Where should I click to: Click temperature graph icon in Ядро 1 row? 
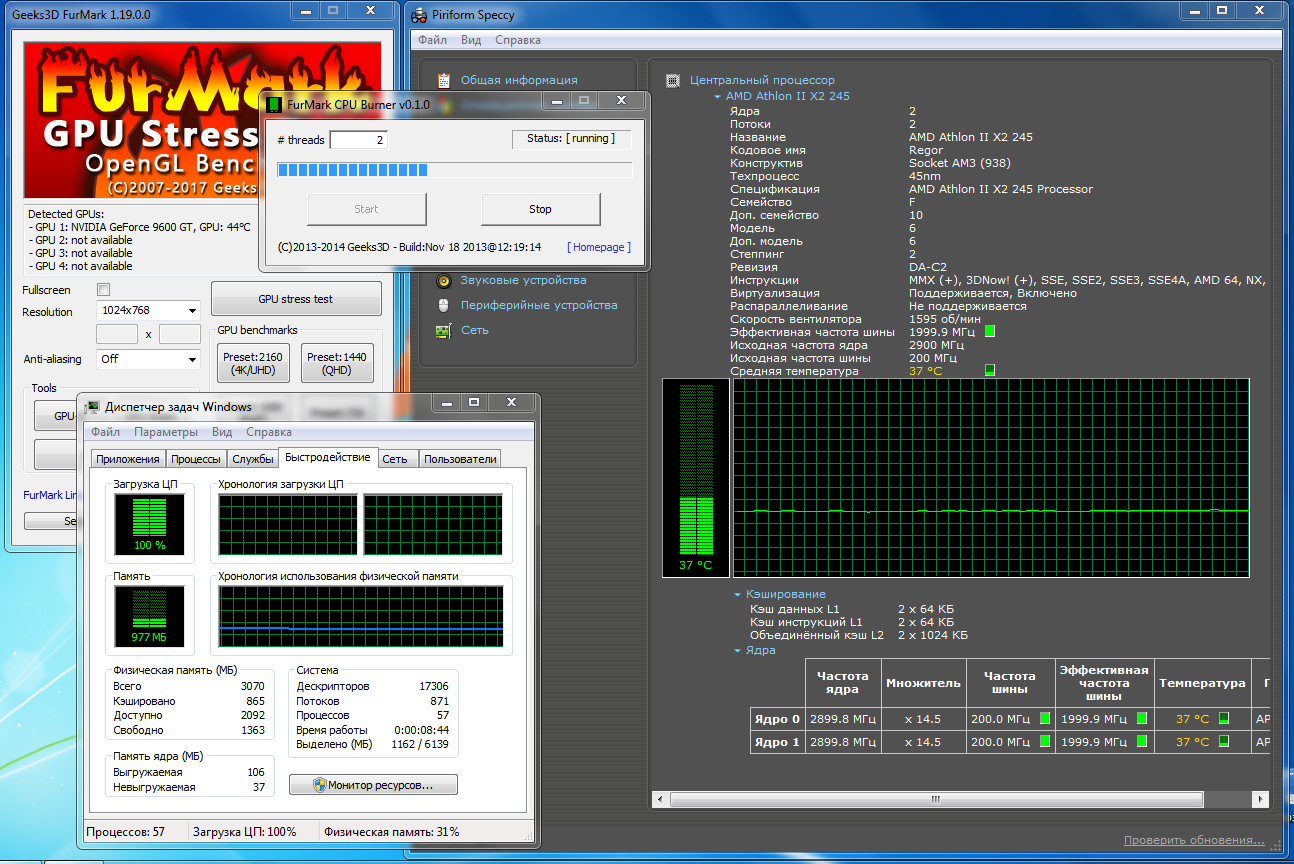(x=1224, y=742)
